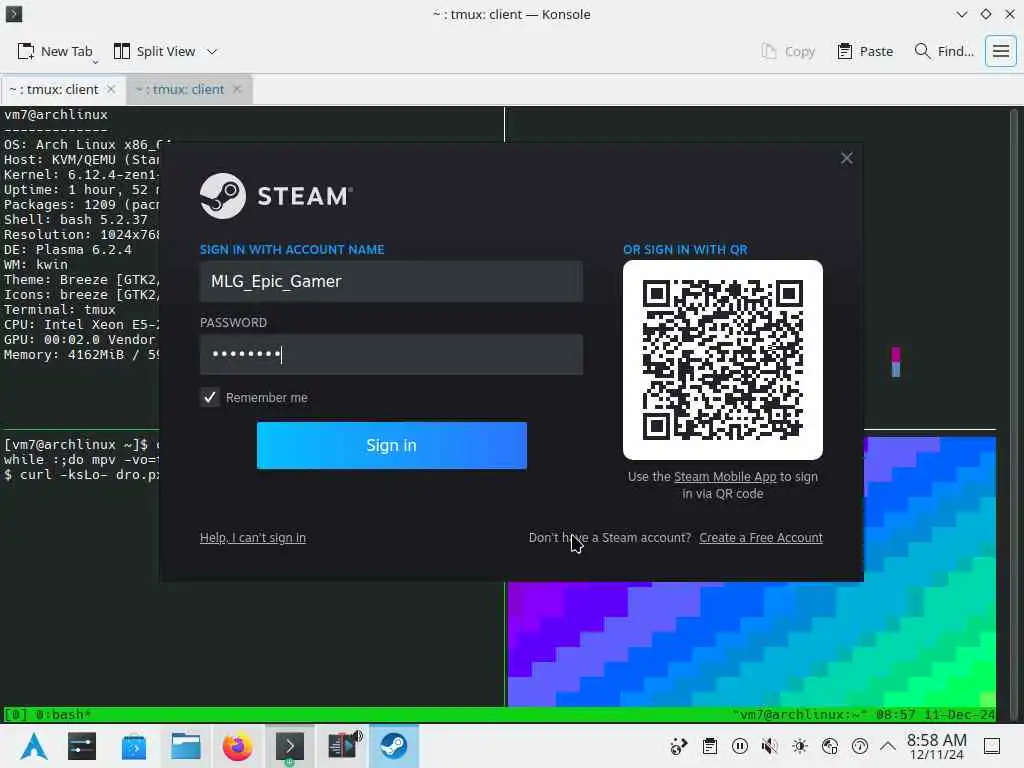The height and width of the screenshot is (768, 1024).
Task: Open the Dolphin file manager from the taskbar
Action: coord(185,746)
